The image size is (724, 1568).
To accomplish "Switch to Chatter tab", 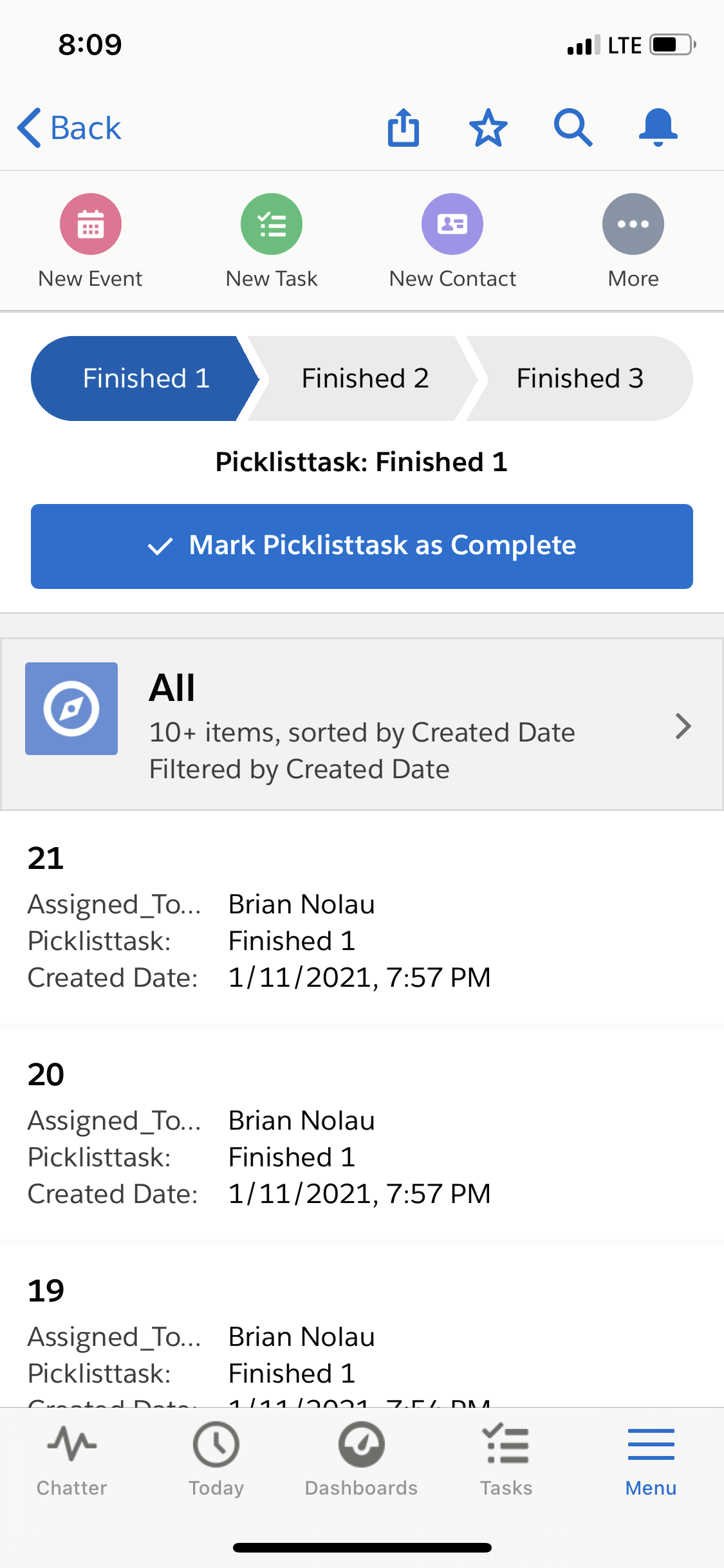I will tap(71, 1459).
